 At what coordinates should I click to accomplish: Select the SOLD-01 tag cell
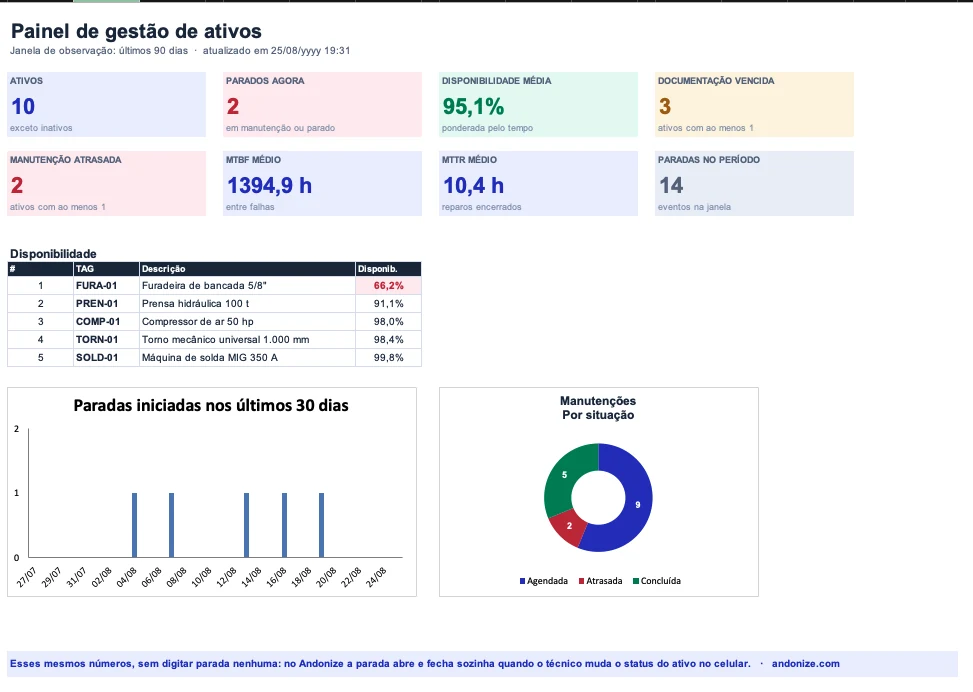(x=106, y=357)
